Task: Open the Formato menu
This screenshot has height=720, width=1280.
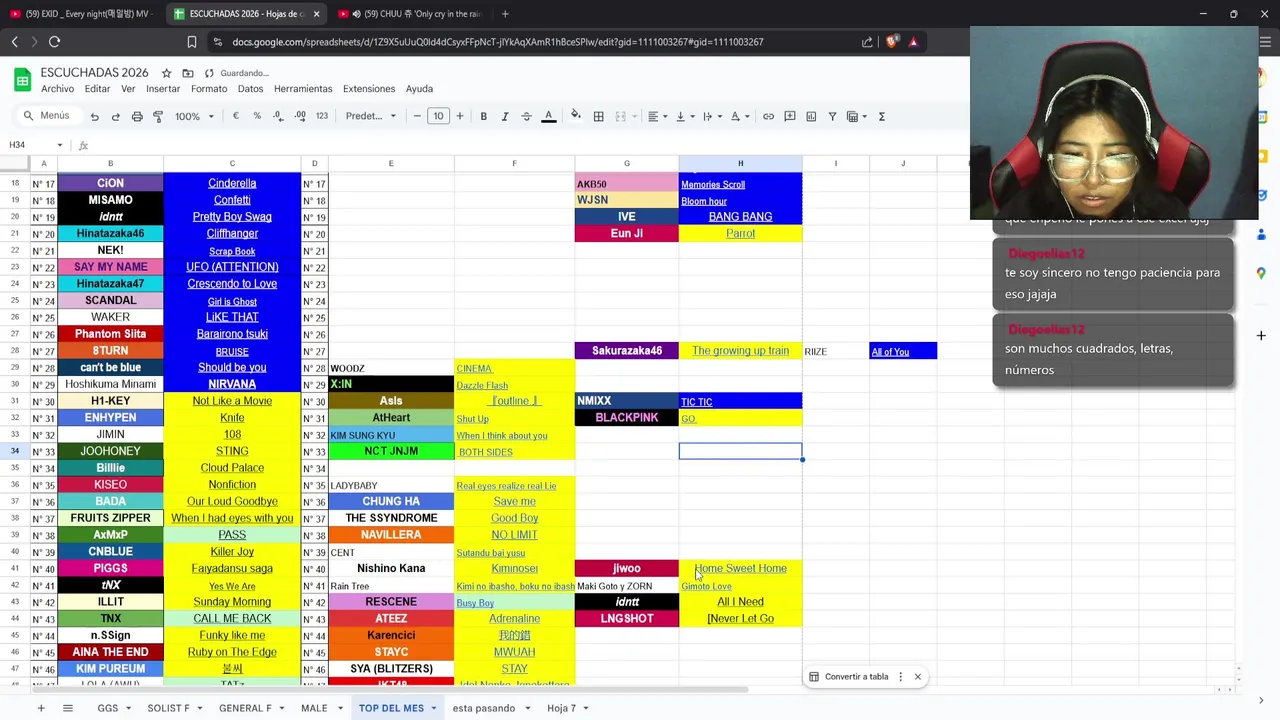Action: [x=209, y=89]
